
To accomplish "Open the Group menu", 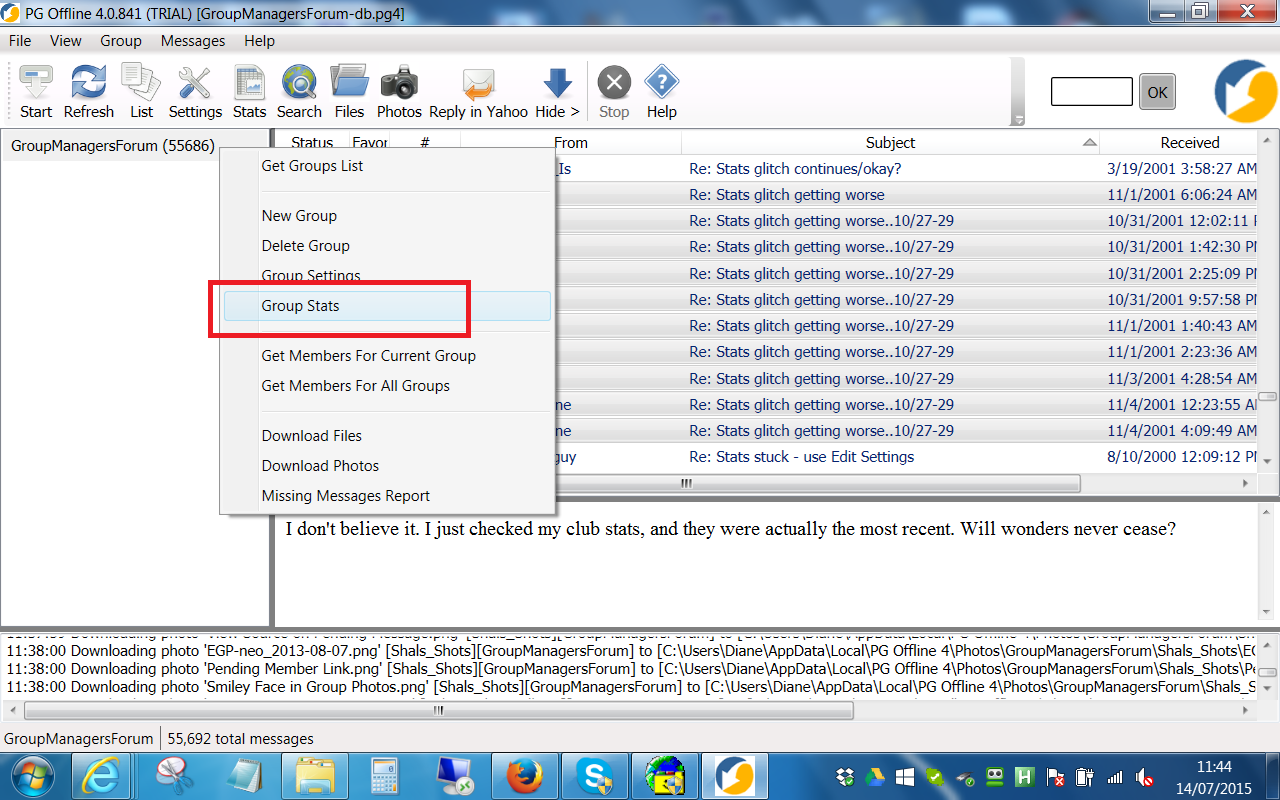I will tap(121, 41).
